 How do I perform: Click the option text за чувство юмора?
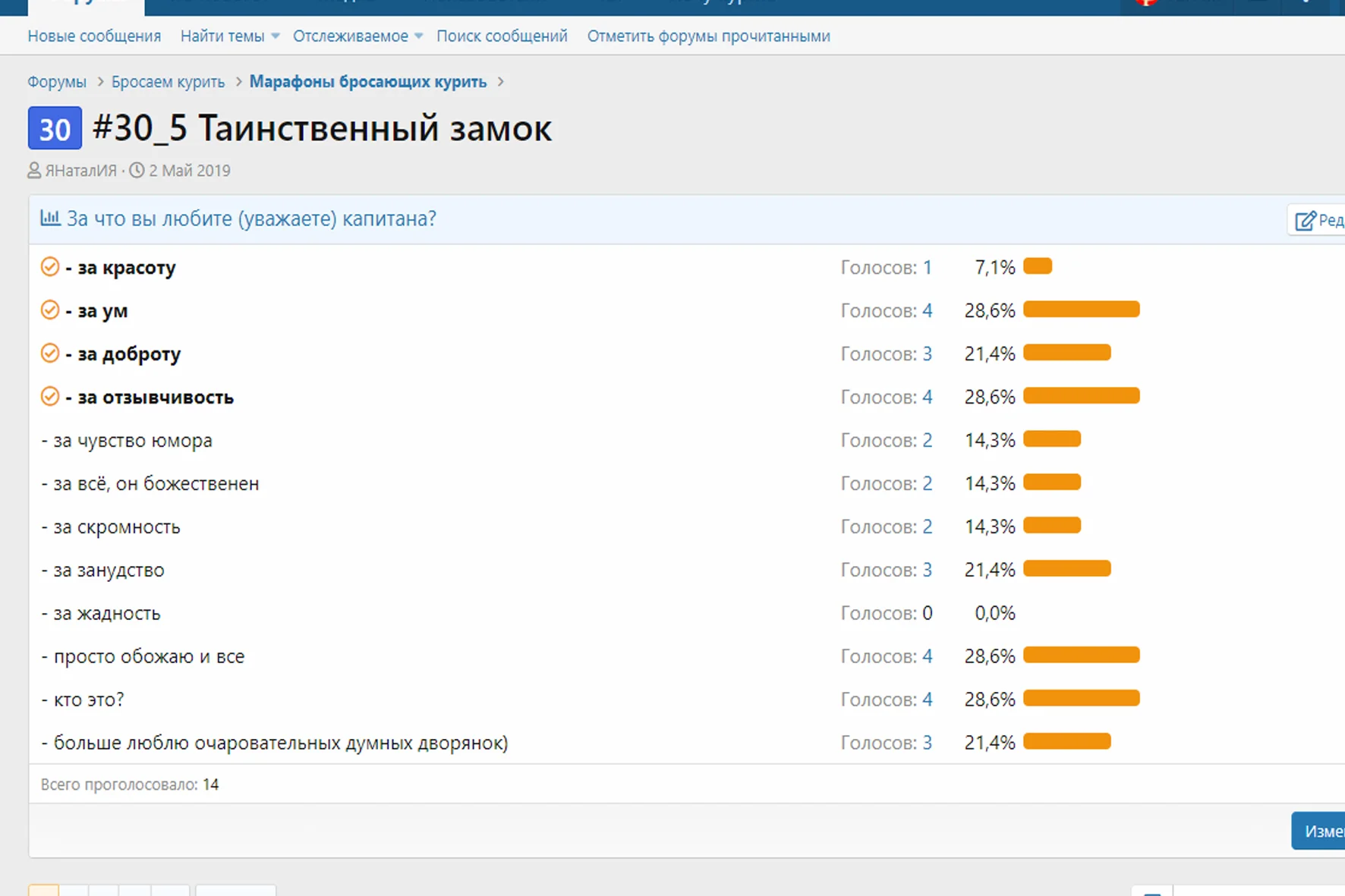127,441
